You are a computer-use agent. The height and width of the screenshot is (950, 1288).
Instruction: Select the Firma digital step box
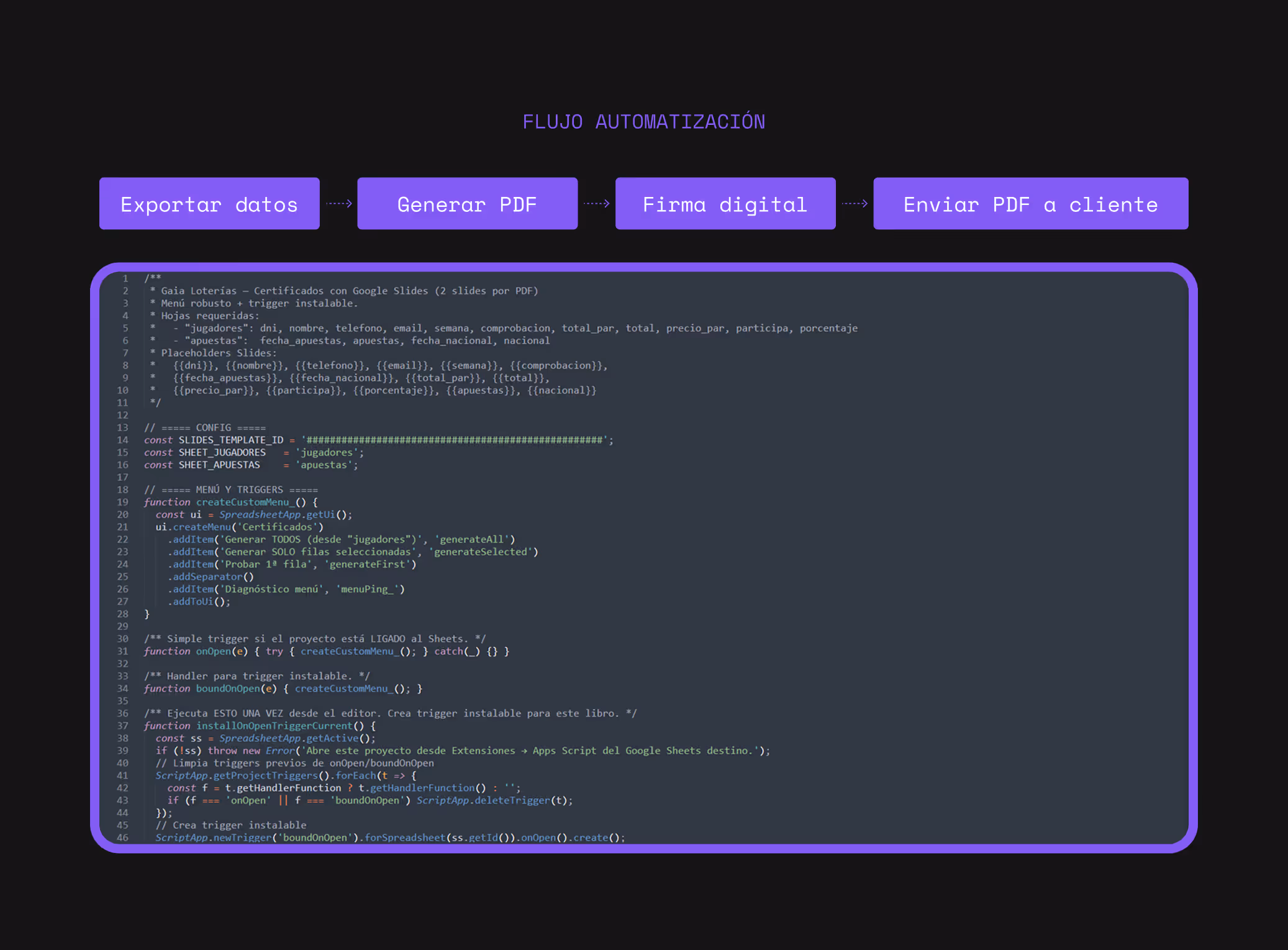[725, 204]
